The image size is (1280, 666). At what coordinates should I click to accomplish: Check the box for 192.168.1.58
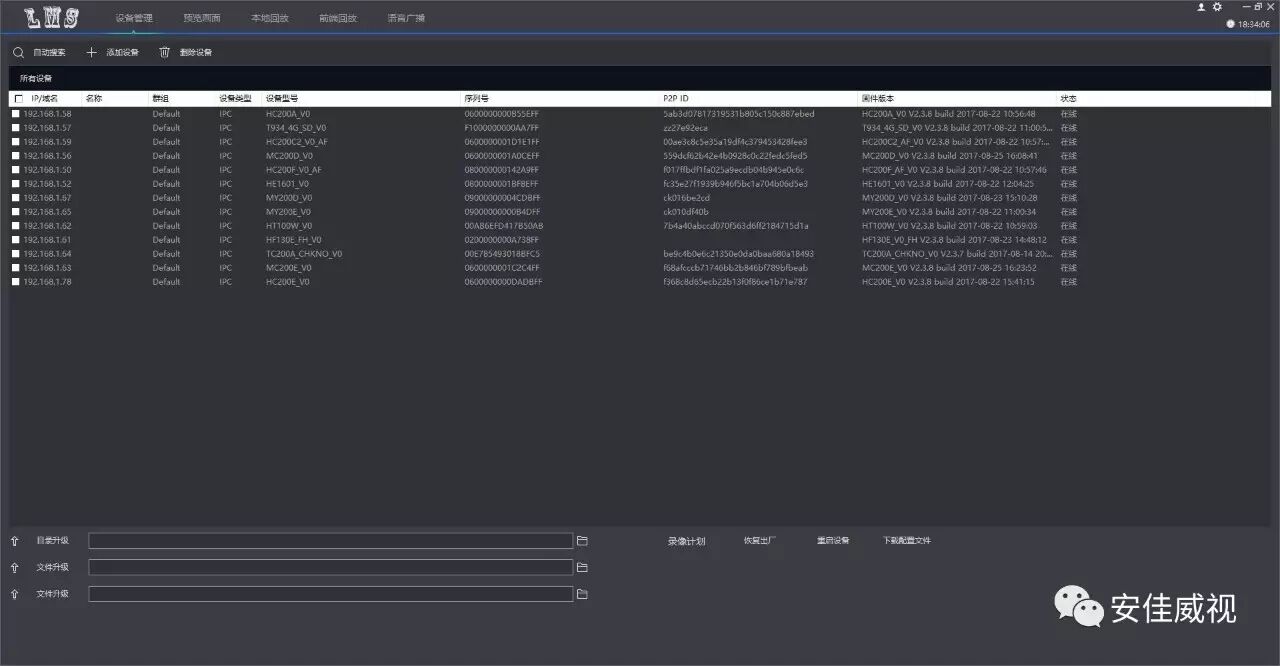coord(15,114)
